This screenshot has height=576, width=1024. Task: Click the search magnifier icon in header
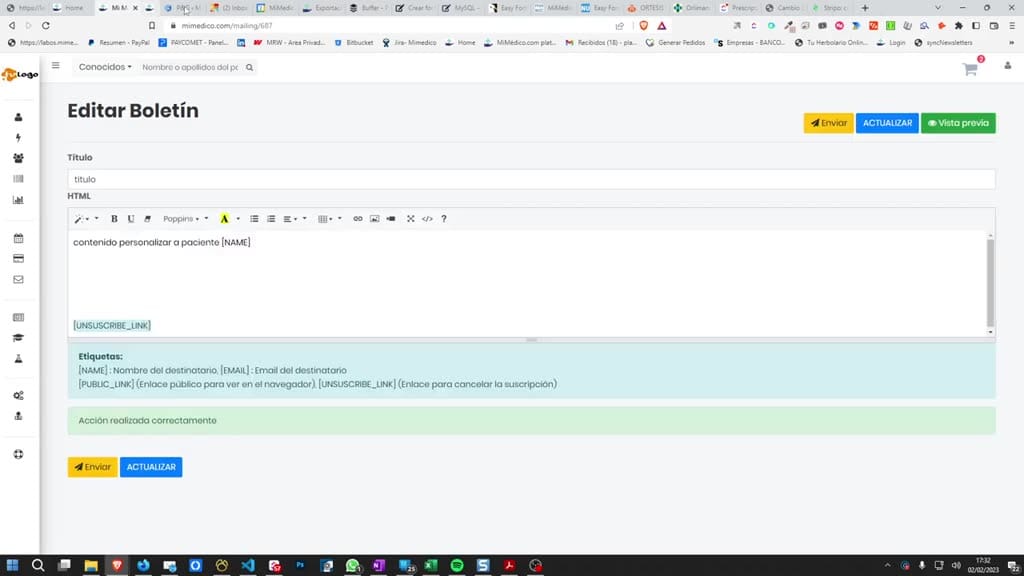pos(249,67)
